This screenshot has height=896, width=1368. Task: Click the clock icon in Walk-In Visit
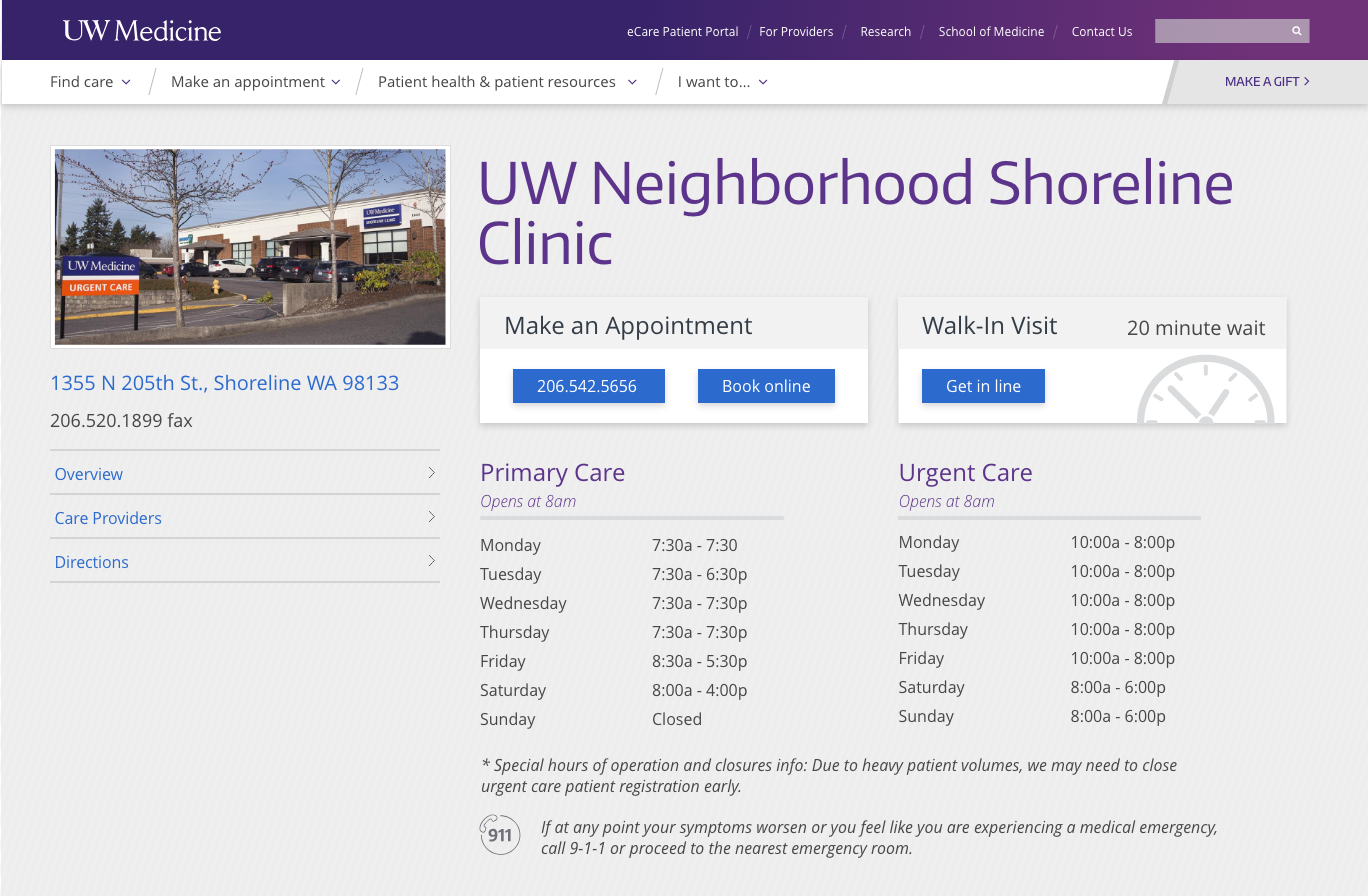point(1206,390)
